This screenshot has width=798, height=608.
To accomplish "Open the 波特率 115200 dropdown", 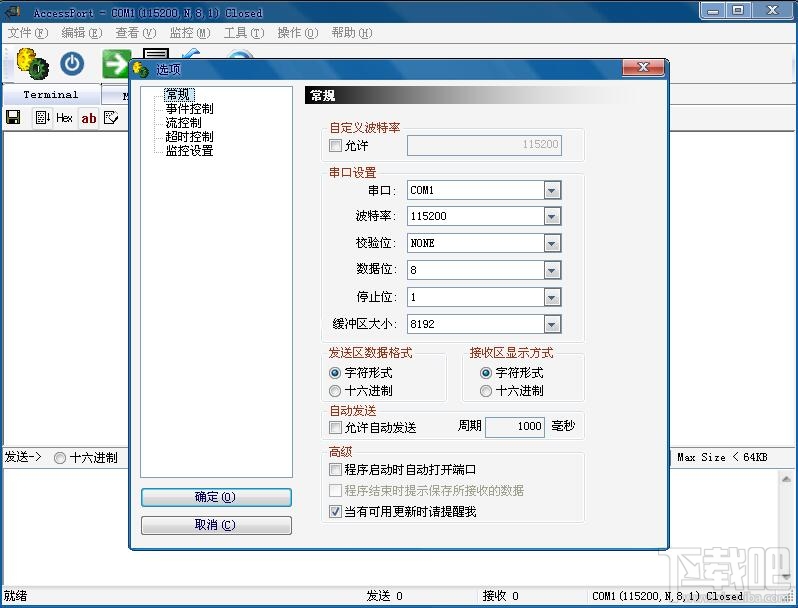I will click(552, 217).
